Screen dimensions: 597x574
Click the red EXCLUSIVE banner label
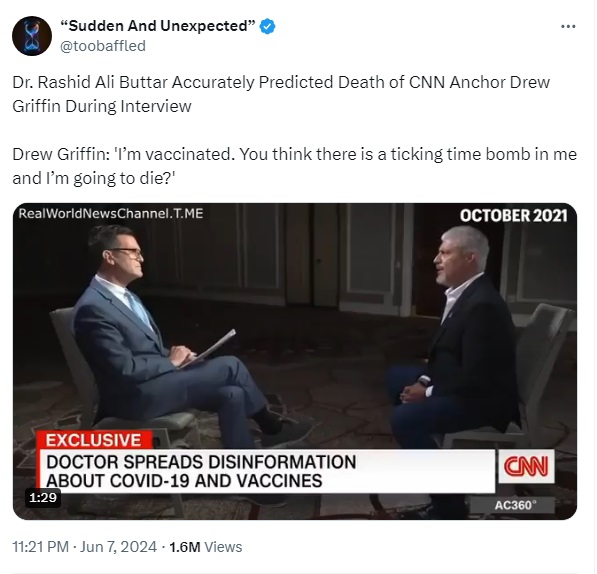(x=94, y=440)
